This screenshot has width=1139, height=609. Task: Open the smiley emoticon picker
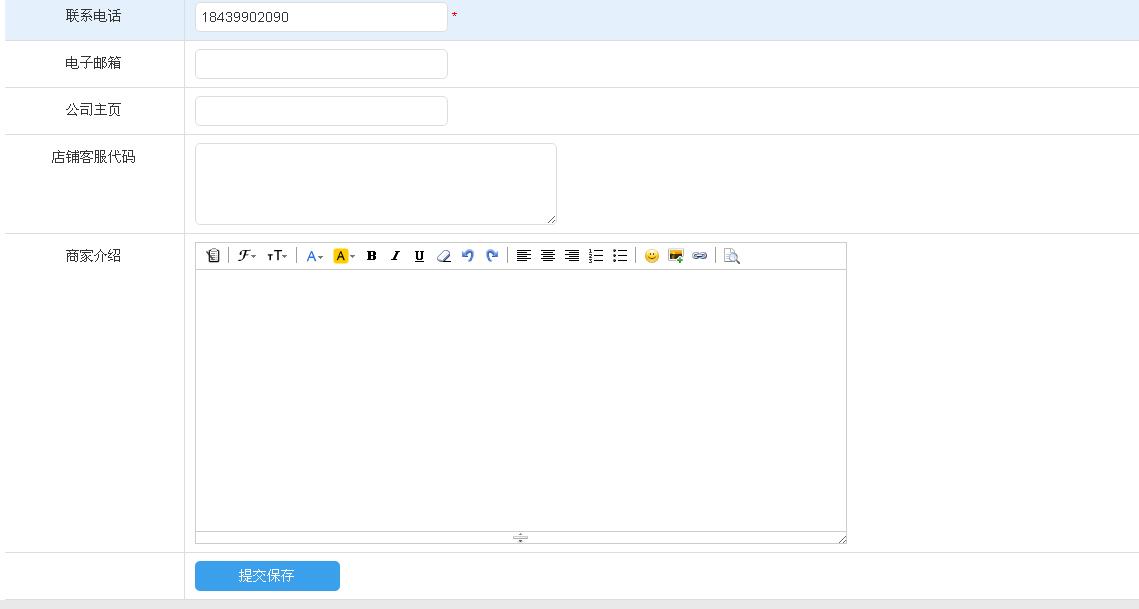651,256
